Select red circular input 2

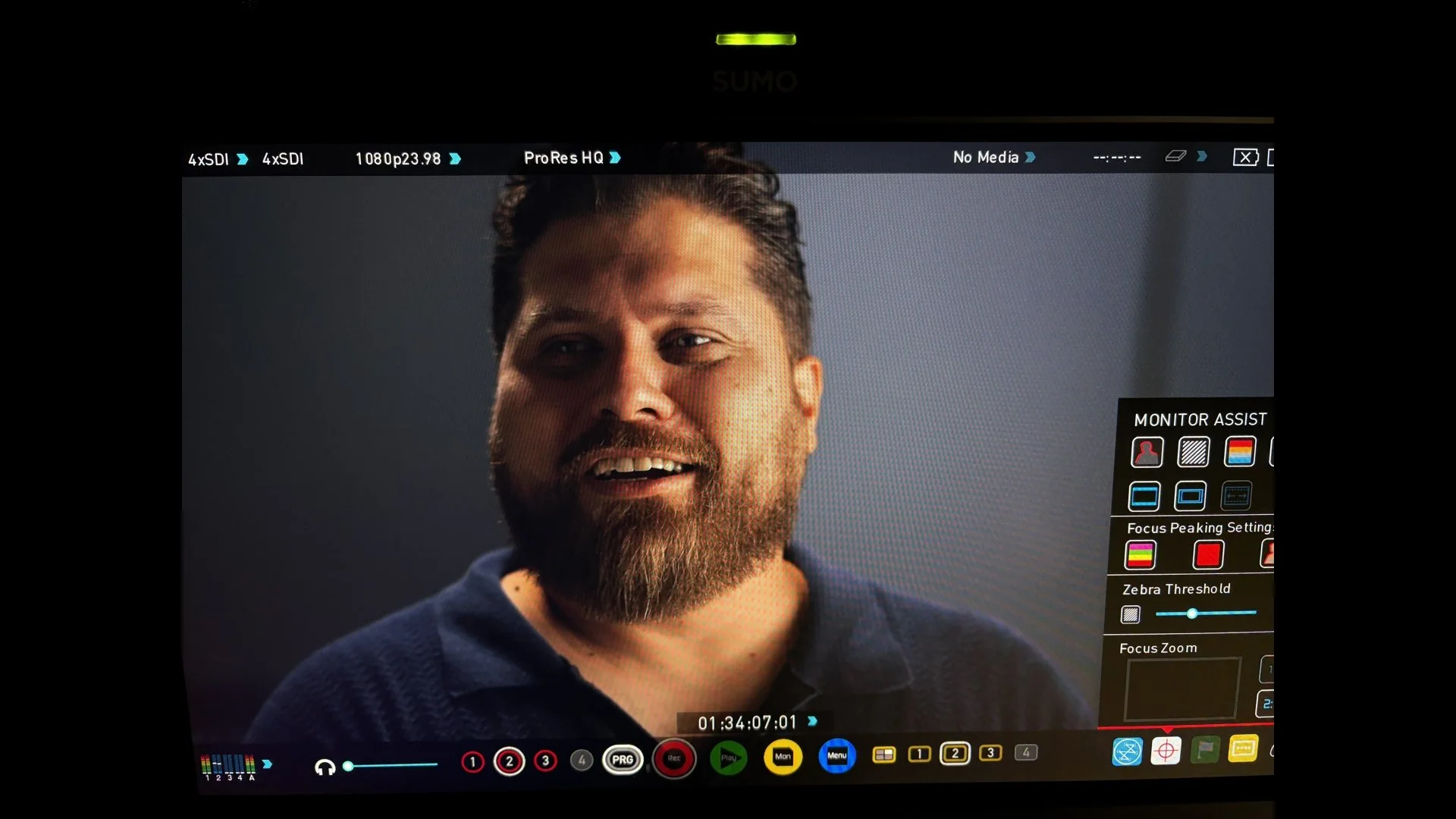pos(509,761)
